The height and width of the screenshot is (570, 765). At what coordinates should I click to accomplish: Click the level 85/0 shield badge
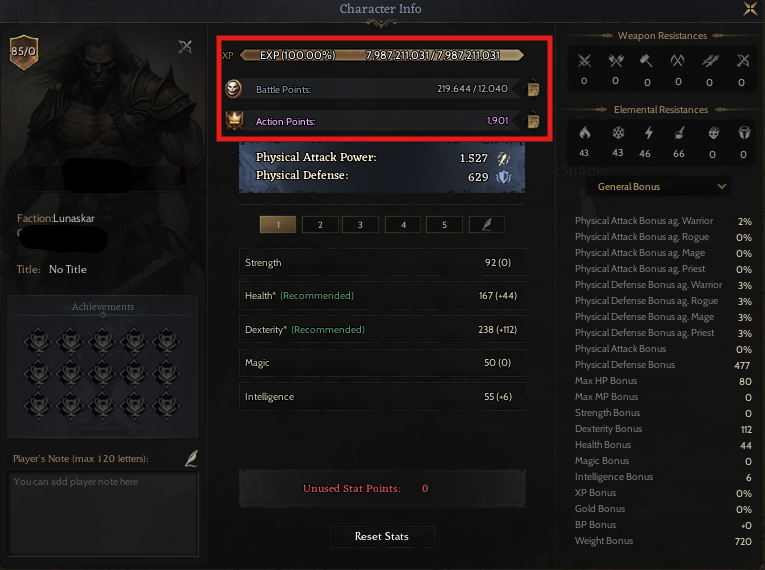click(x=23, y=52)
